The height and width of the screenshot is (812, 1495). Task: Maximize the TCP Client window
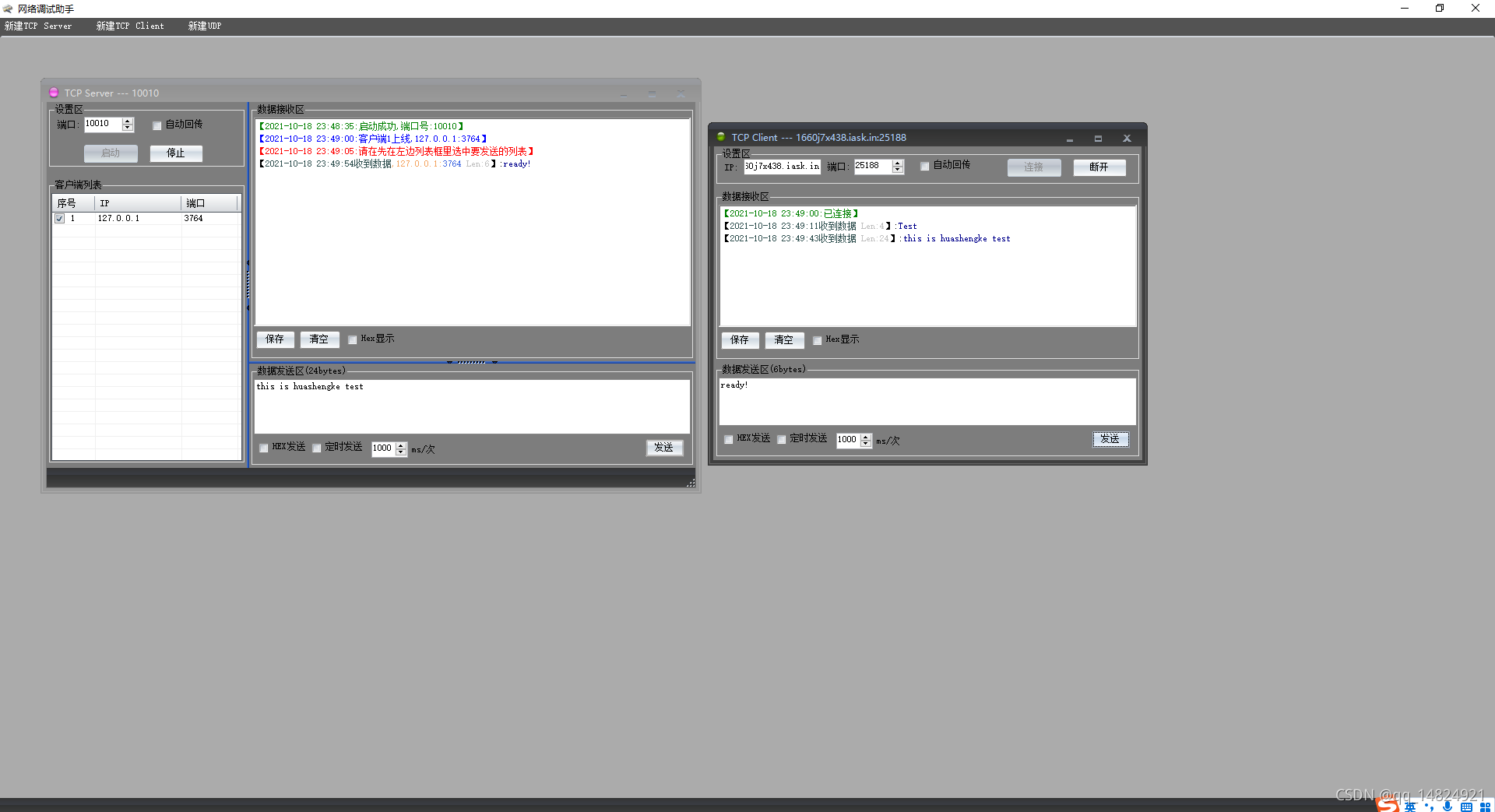coord(1098,139)
